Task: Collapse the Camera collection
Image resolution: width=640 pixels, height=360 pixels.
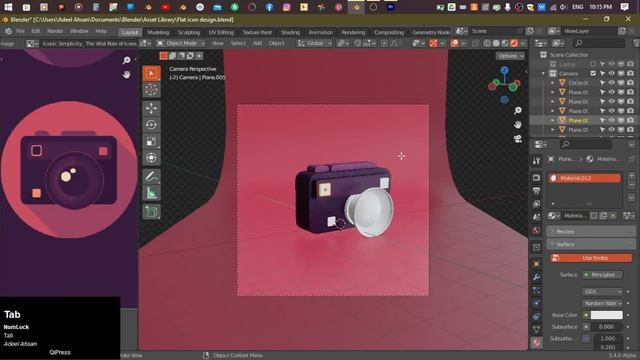Action: (543, 73)
